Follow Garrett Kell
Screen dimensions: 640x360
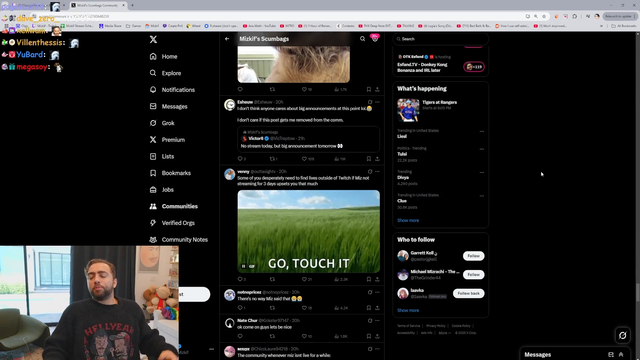click(473, 256)
